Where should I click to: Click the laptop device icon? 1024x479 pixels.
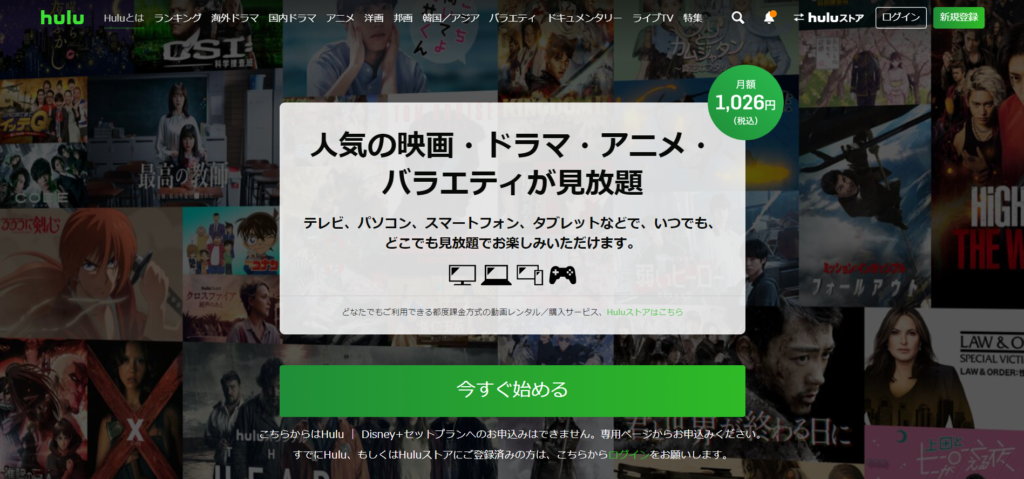coord(496,275)
